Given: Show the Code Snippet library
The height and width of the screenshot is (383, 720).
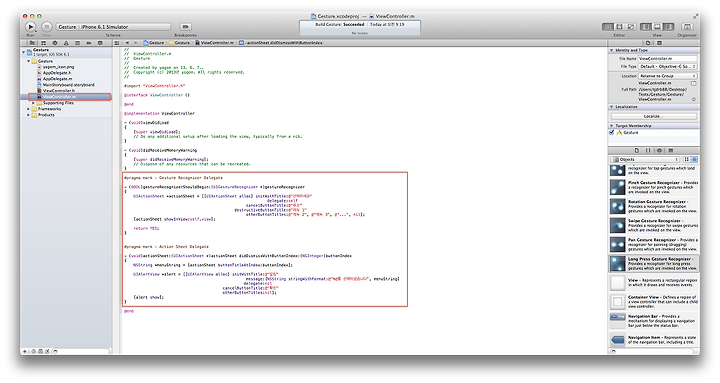Looking at the screenshot, I should [648, 150].
